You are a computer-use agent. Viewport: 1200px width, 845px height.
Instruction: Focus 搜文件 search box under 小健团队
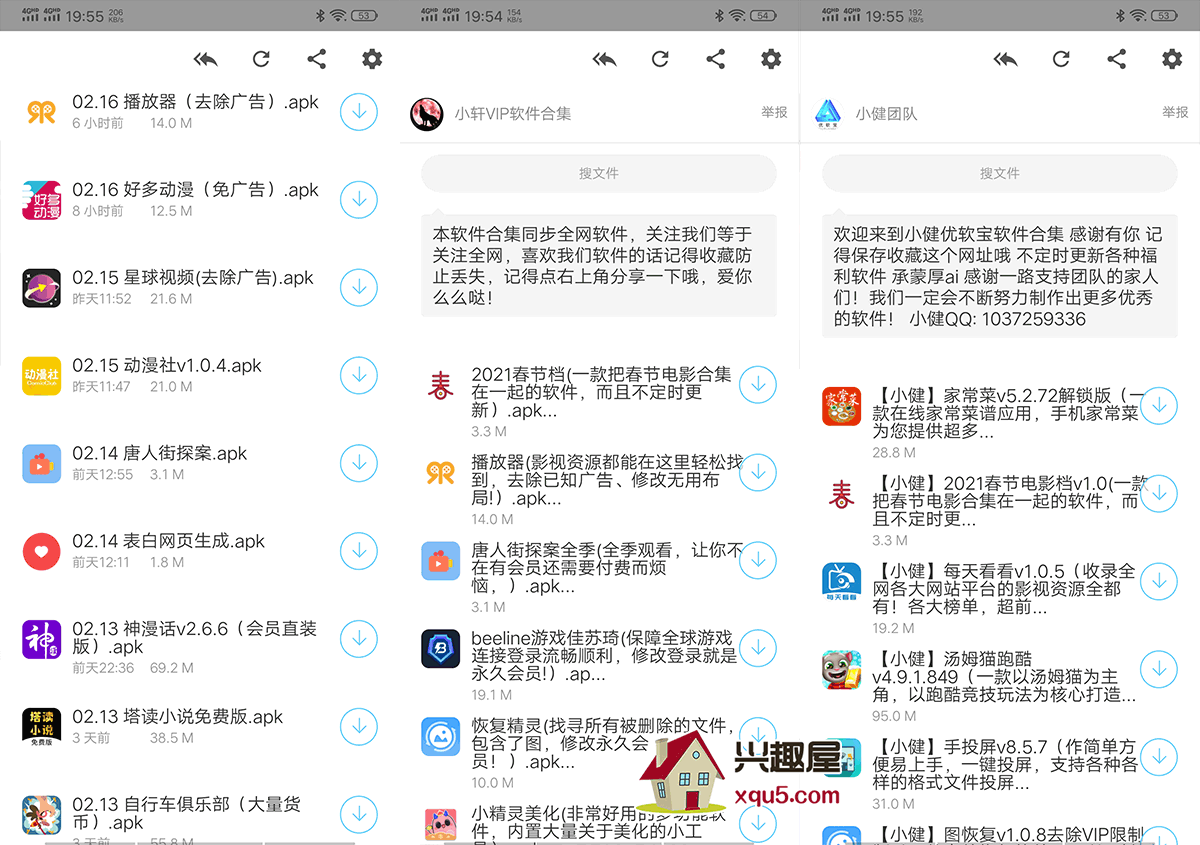[x=1000, y=173]
